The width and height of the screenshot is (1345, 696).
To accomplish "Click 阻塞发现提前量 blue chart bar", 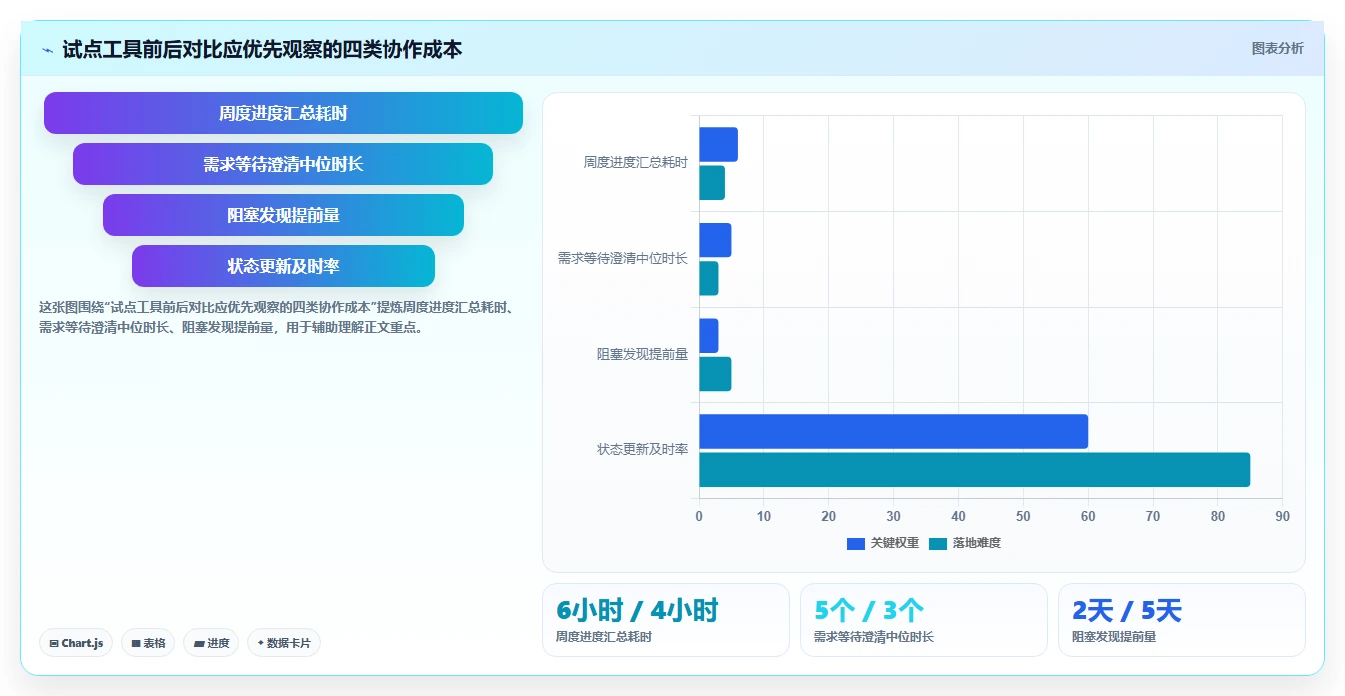I will click(x=708, y=336).
